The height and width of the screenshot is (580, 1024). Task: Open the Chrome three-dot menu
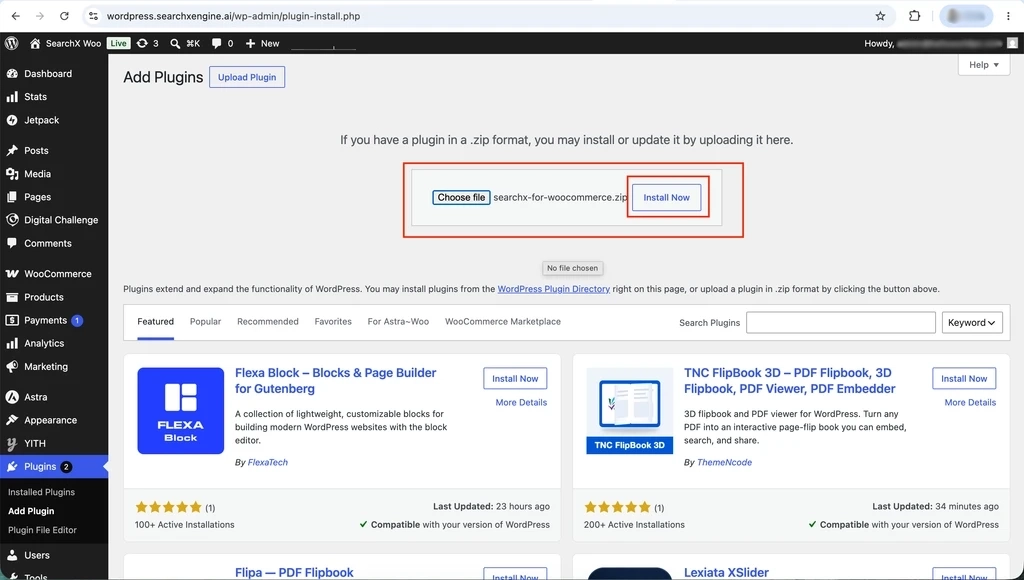(1008, 16)
